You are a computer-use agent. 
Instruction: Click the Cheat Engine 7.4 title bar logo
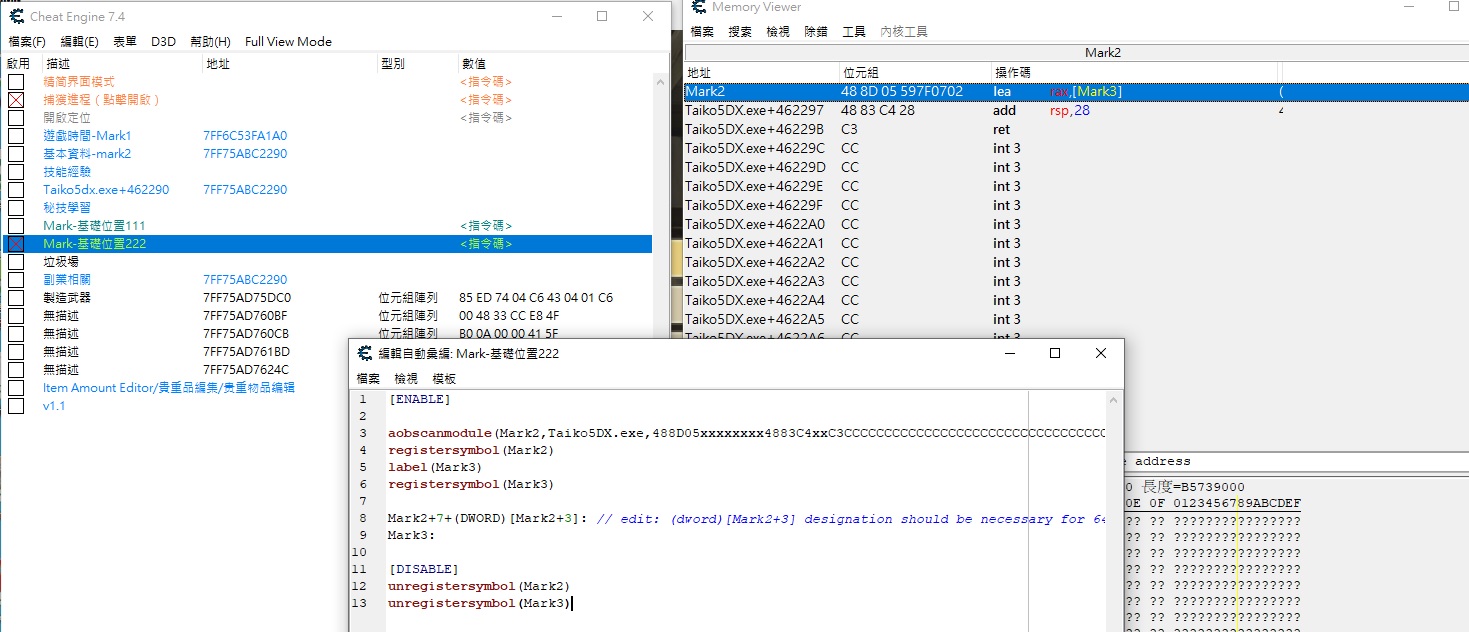pos(16,17)
